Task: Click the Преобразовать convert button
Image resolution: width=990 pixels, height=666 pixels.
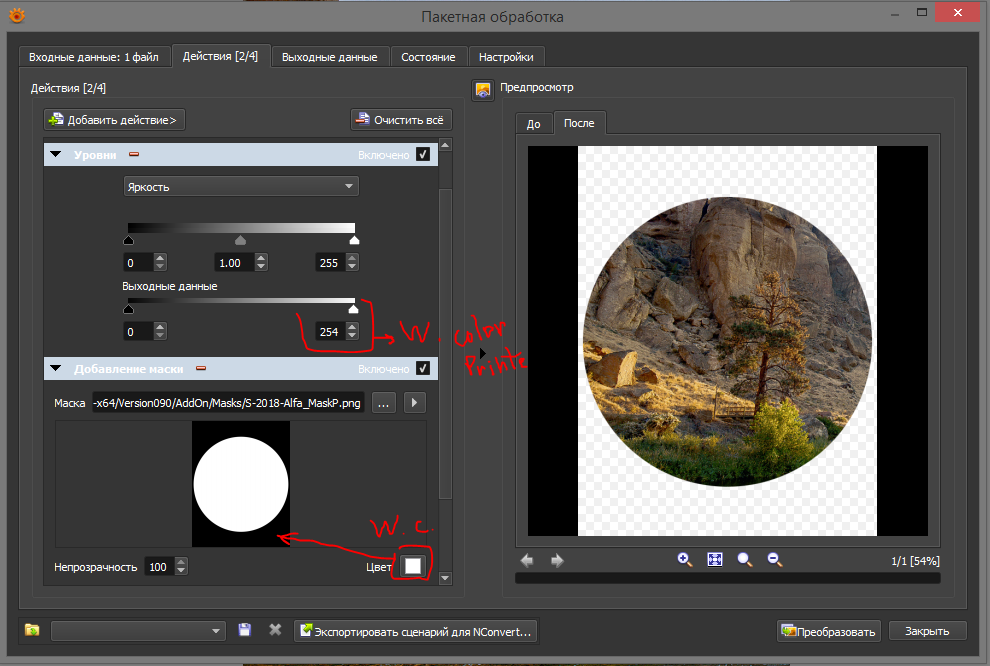Action: [x=830, y=631]
